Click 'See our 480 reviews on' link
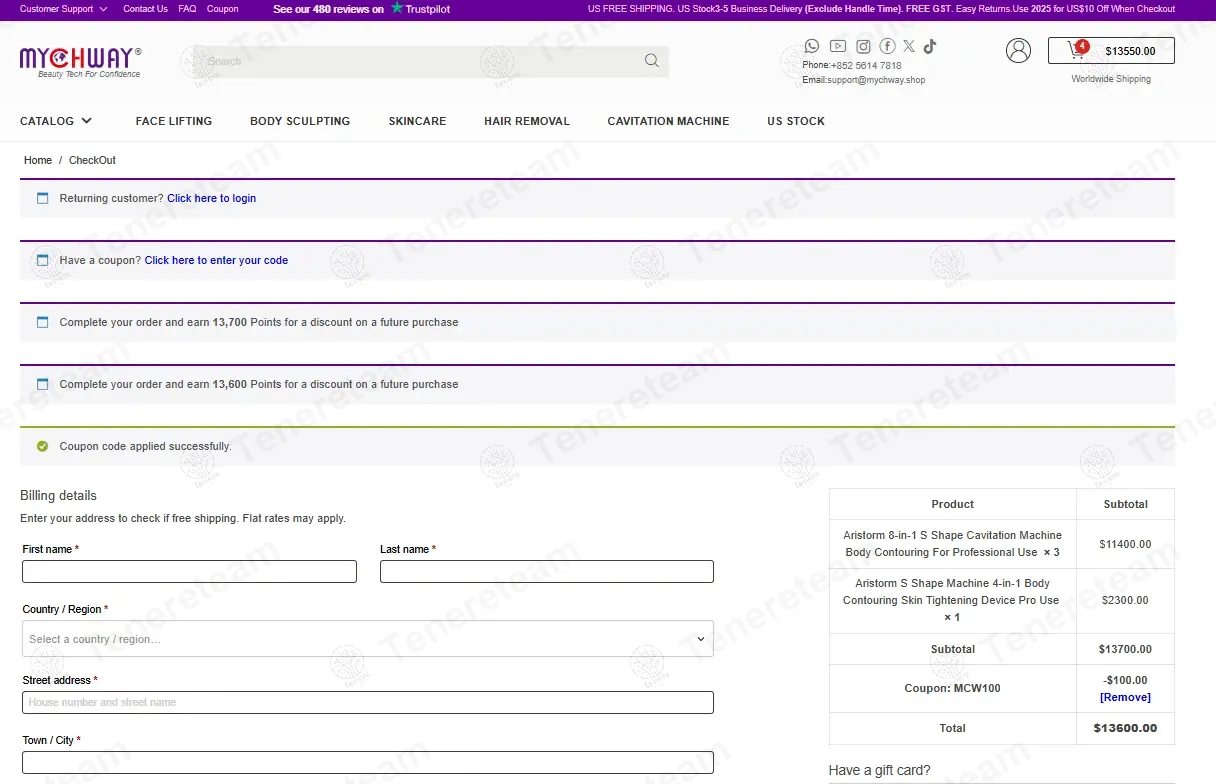 [328, 9]
